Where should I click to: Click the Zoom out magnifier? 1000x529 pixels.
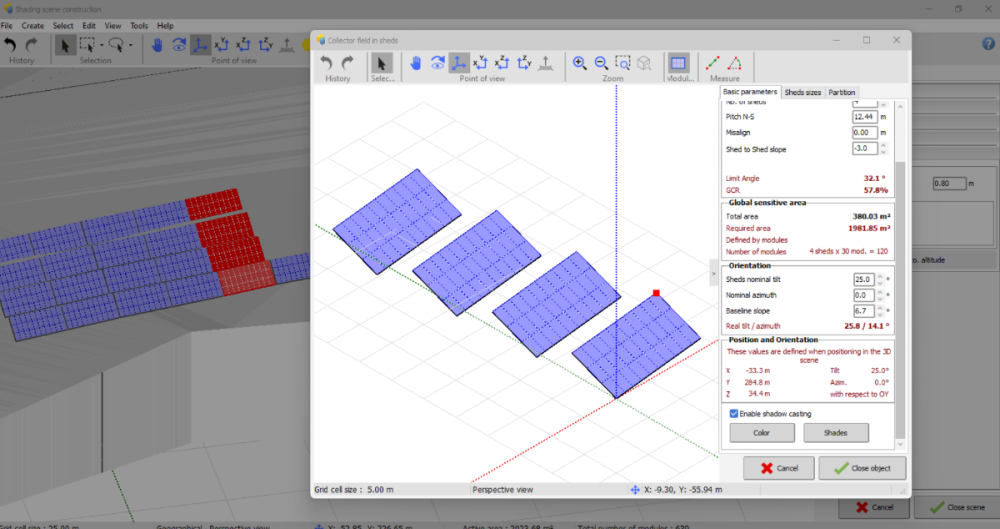[601, 63]
